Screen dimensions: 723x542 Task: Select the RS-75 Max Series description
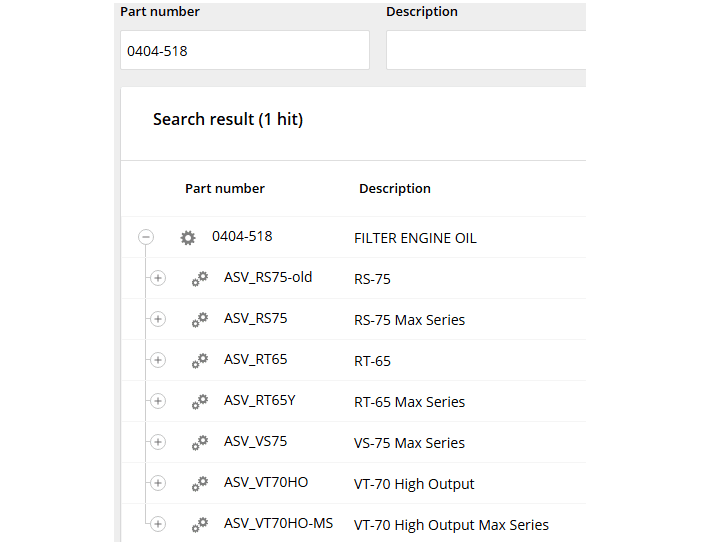[x=409, y=320]
